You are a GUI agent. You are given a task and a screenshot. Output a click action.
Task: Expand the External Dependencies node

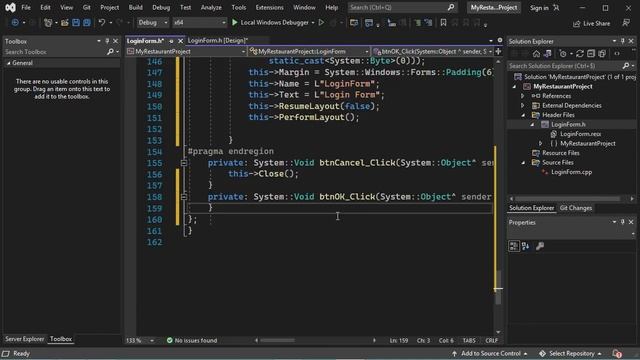pos(523,105)
